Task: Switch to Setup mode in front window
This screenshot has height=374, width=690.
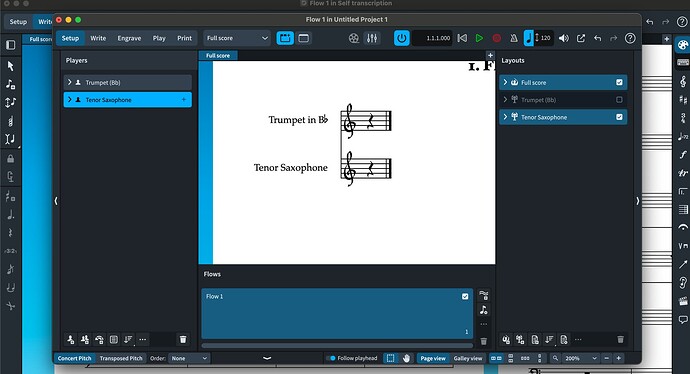Action: (70, 38)
